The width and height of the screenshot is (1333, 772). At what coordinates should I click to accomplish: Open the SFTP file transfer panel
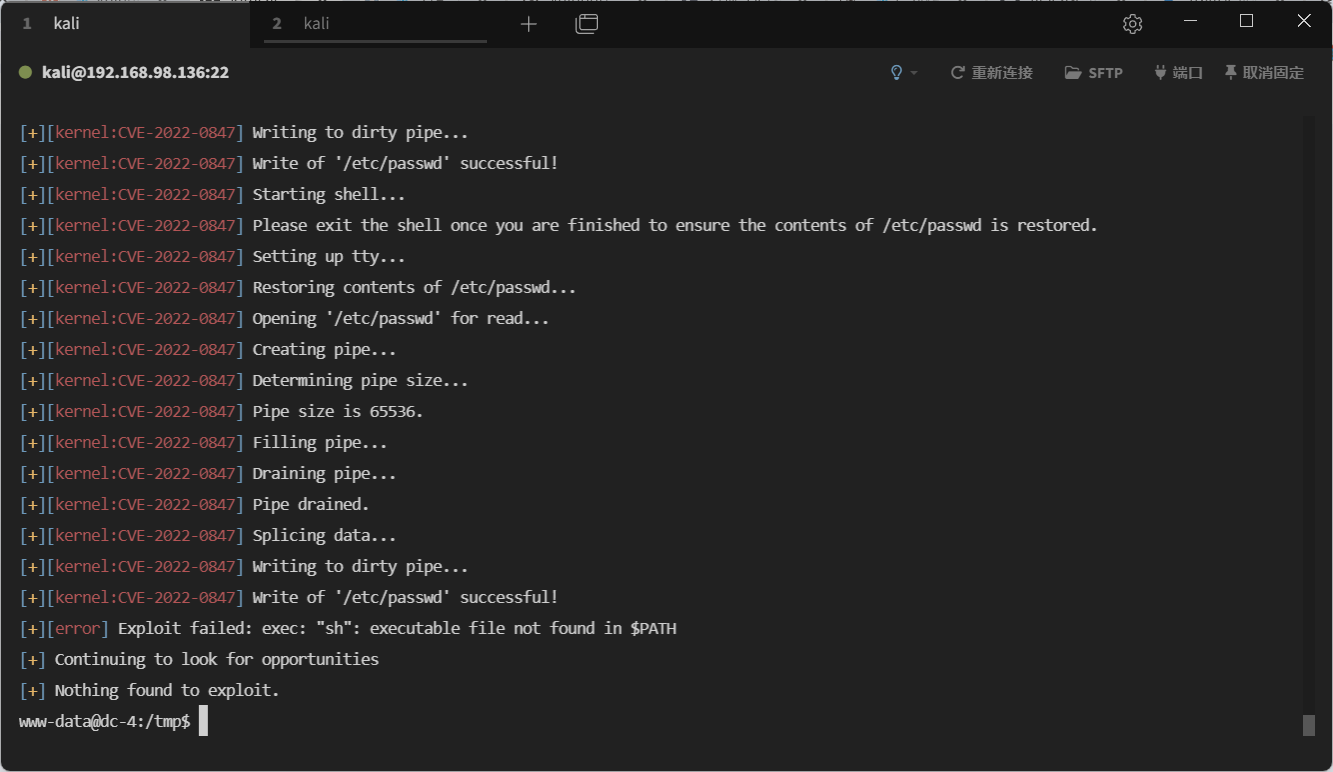point(1094,73)
